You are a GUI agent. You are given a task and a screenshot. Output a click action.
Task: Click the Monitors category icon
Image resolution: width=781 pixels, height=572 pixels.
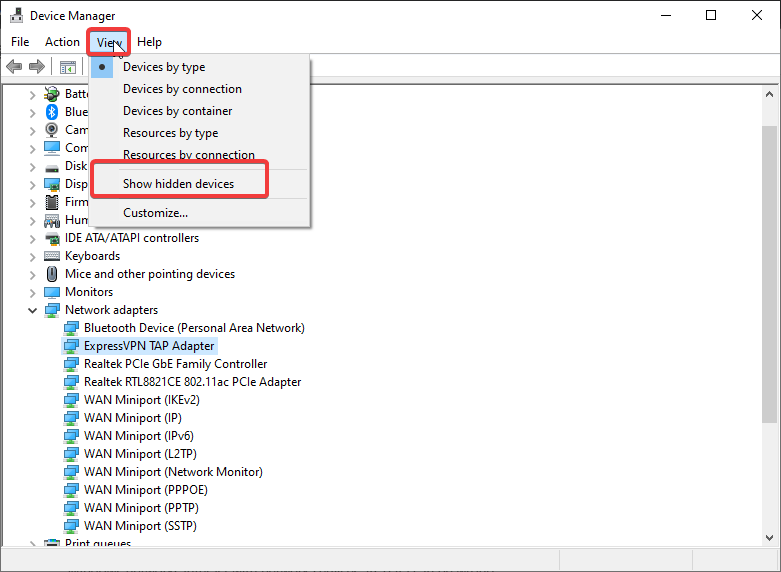tap(52, 292)
